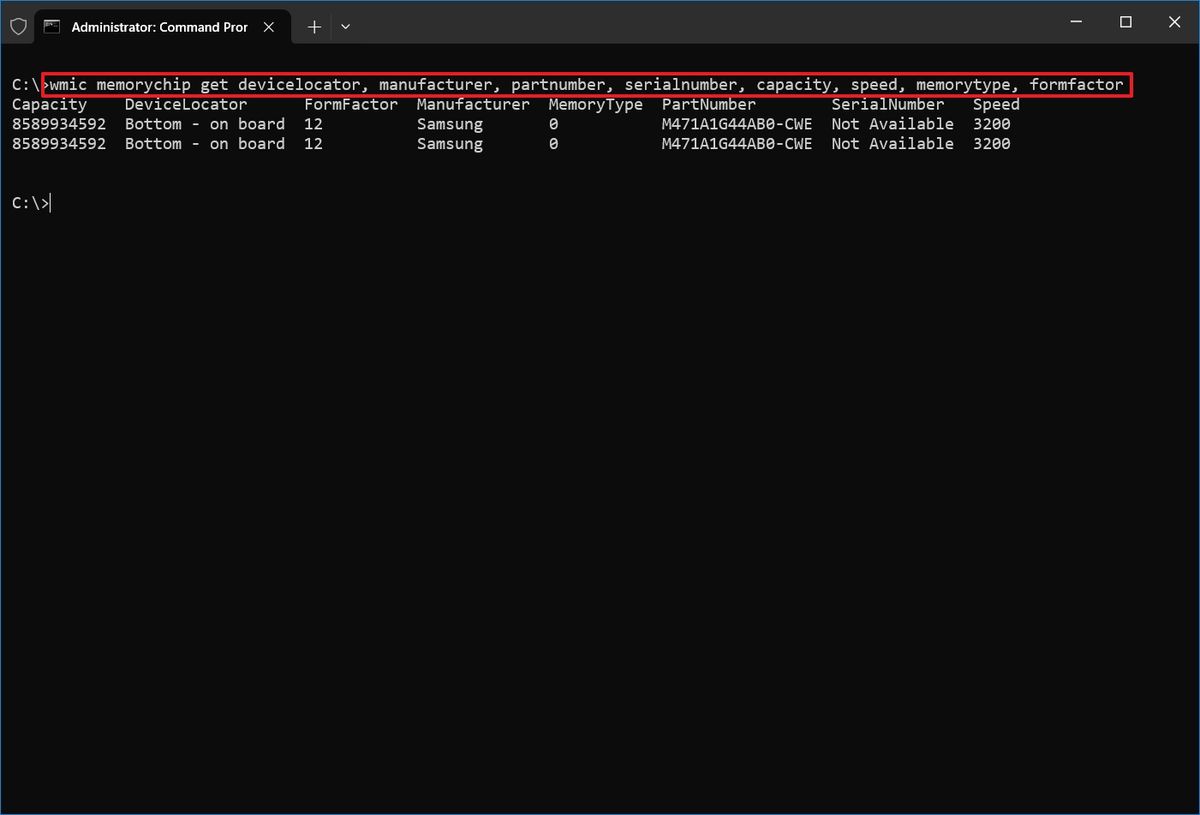The height and width of the screenshot is (815, 1200).
Task: Click the Bottom - on board device locator
Action: pos(205,123)
